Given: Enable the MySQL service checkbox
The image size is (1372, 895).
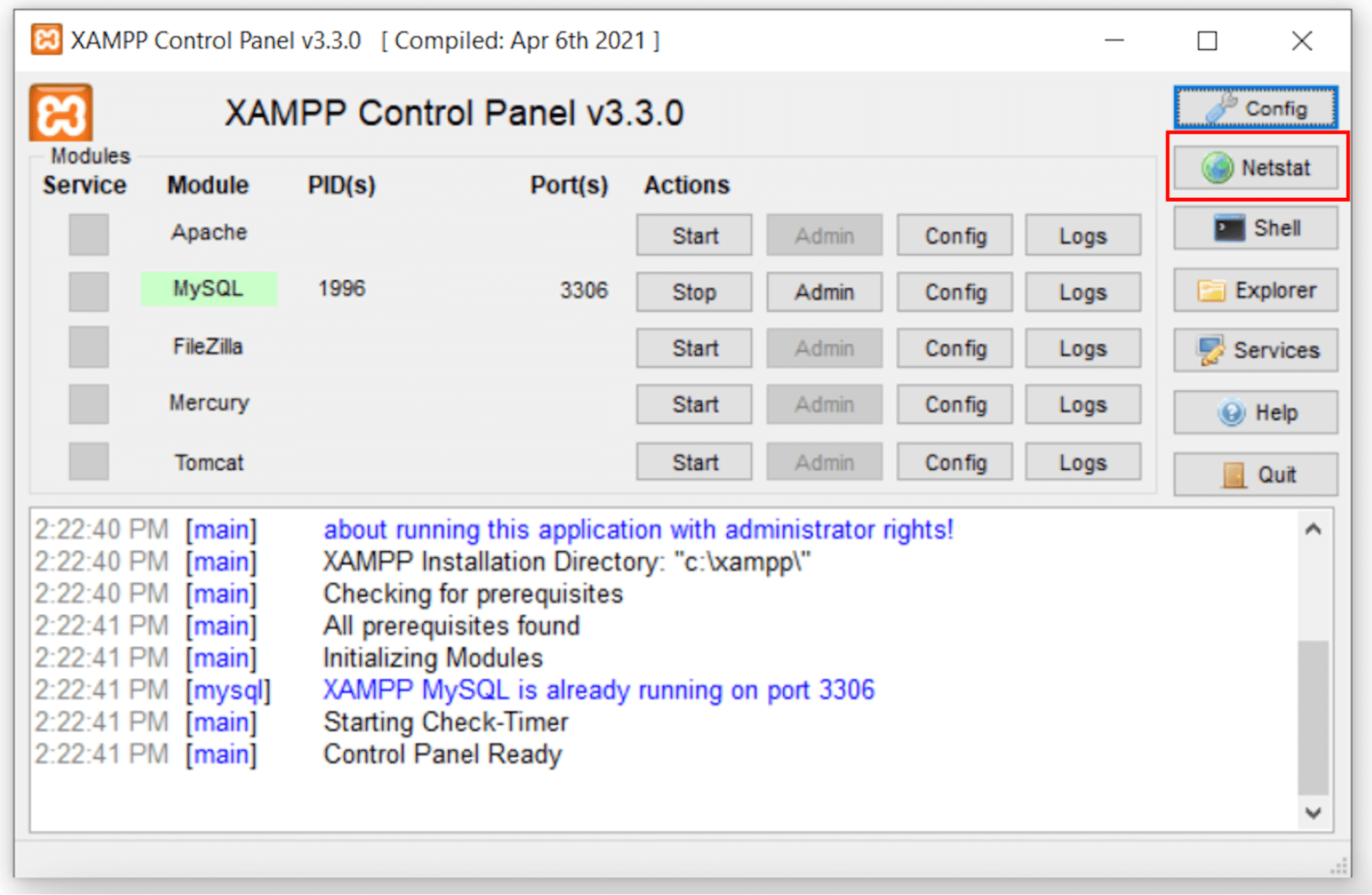Looking at the screenshot, I should point(88,290).
